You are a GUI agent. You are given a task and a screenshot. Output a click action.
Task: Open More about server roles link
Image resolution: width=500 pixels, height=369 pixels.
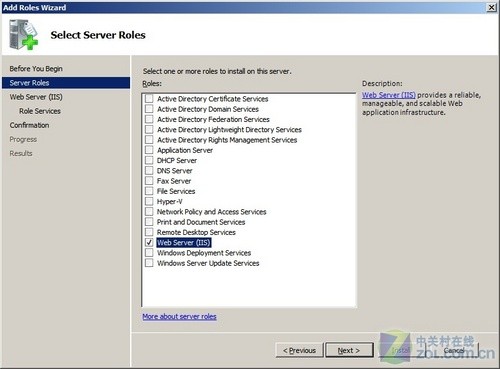pos(179,316)
